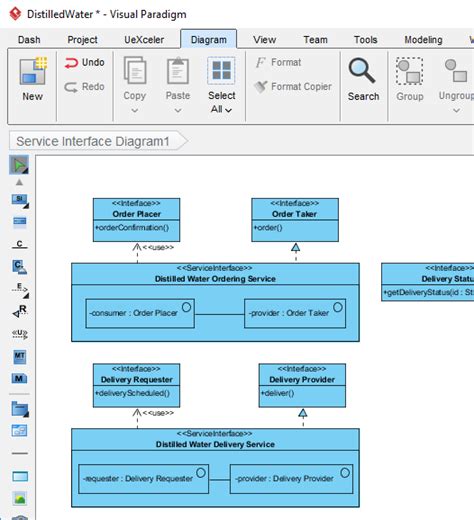
Task: Select the Diagram ribbon tab
Action: [209, 40]
